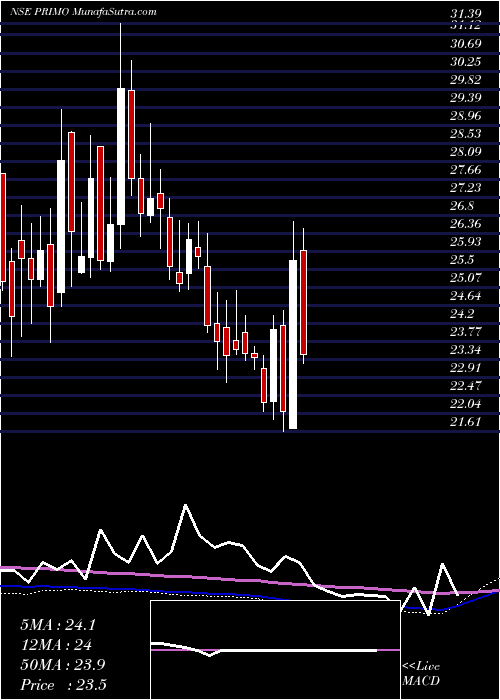Click the 22.04 price axis label
Viewport: 500px width, 700px height.
465,404
